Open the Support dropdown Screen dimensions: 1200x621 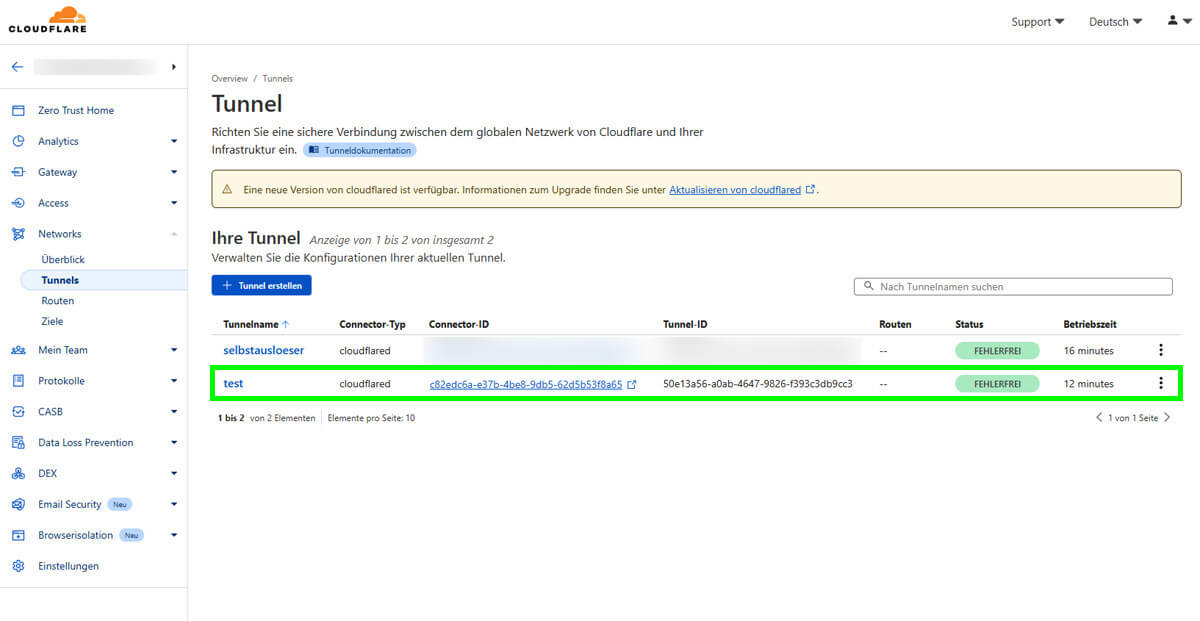pos(1038,22)
